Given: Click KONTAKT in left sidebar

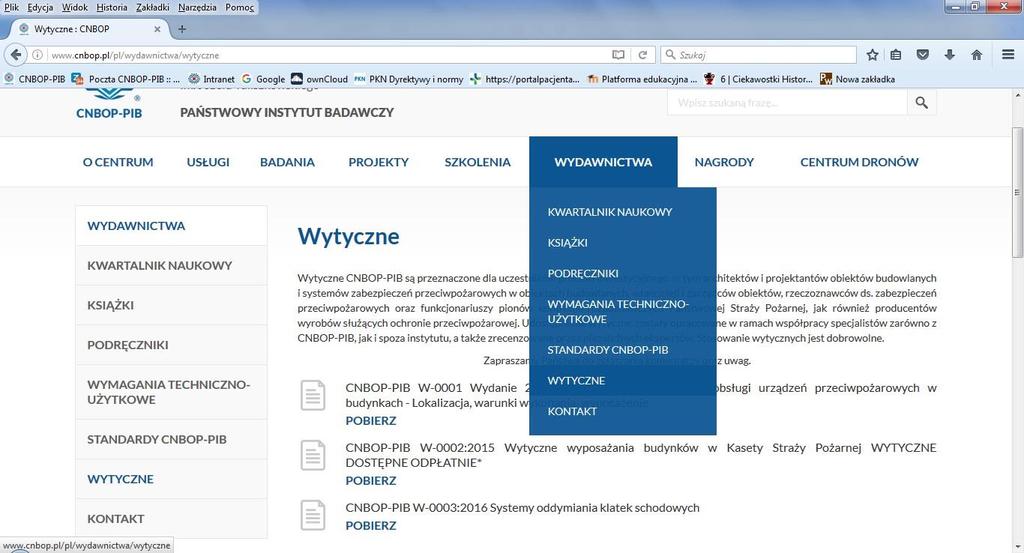Looking at the screenshot, I should pos(171,518).
